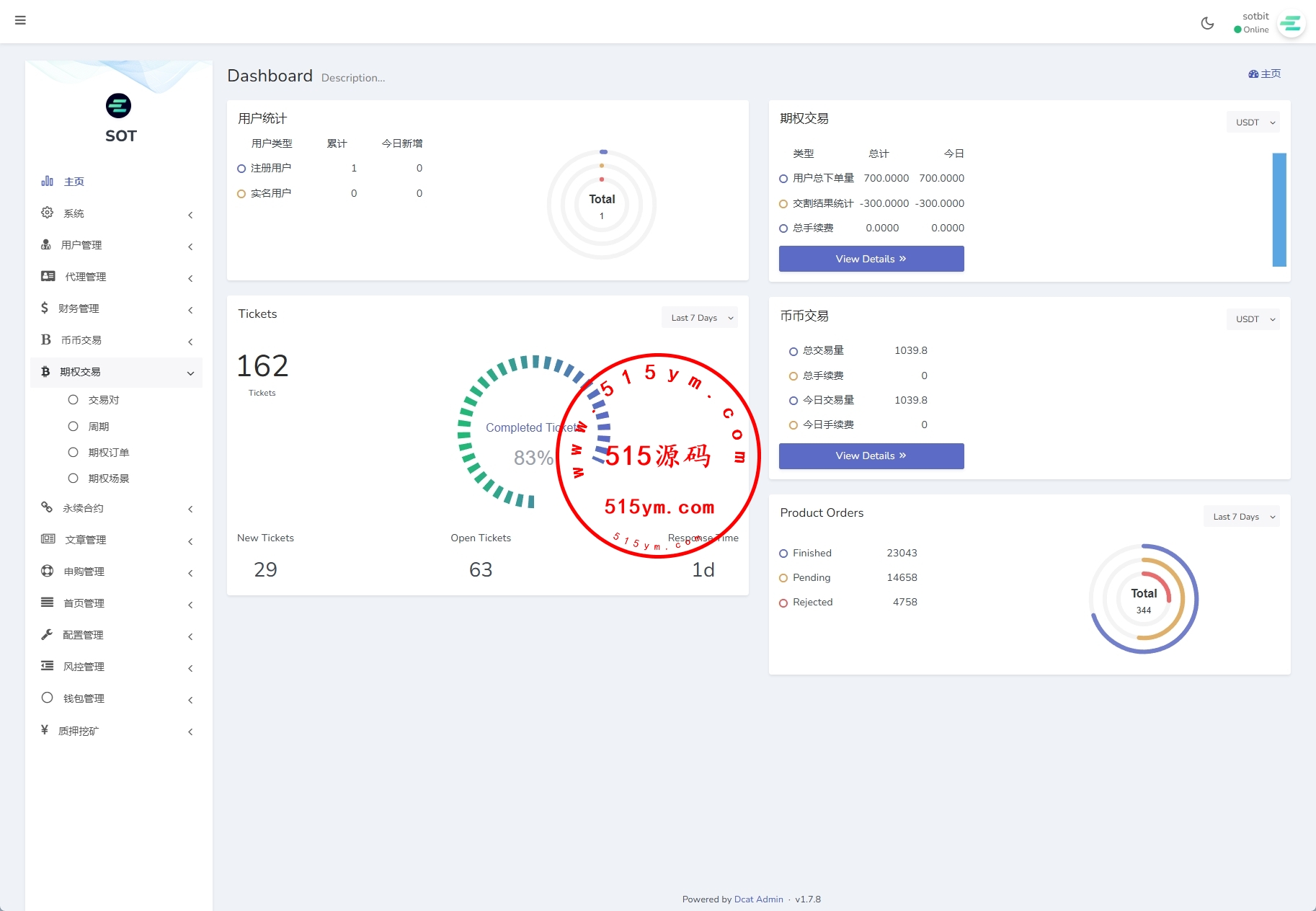Click the 用户管理 users icon
The height and width of the screenshot is (911, 1316).
point(46,245)
